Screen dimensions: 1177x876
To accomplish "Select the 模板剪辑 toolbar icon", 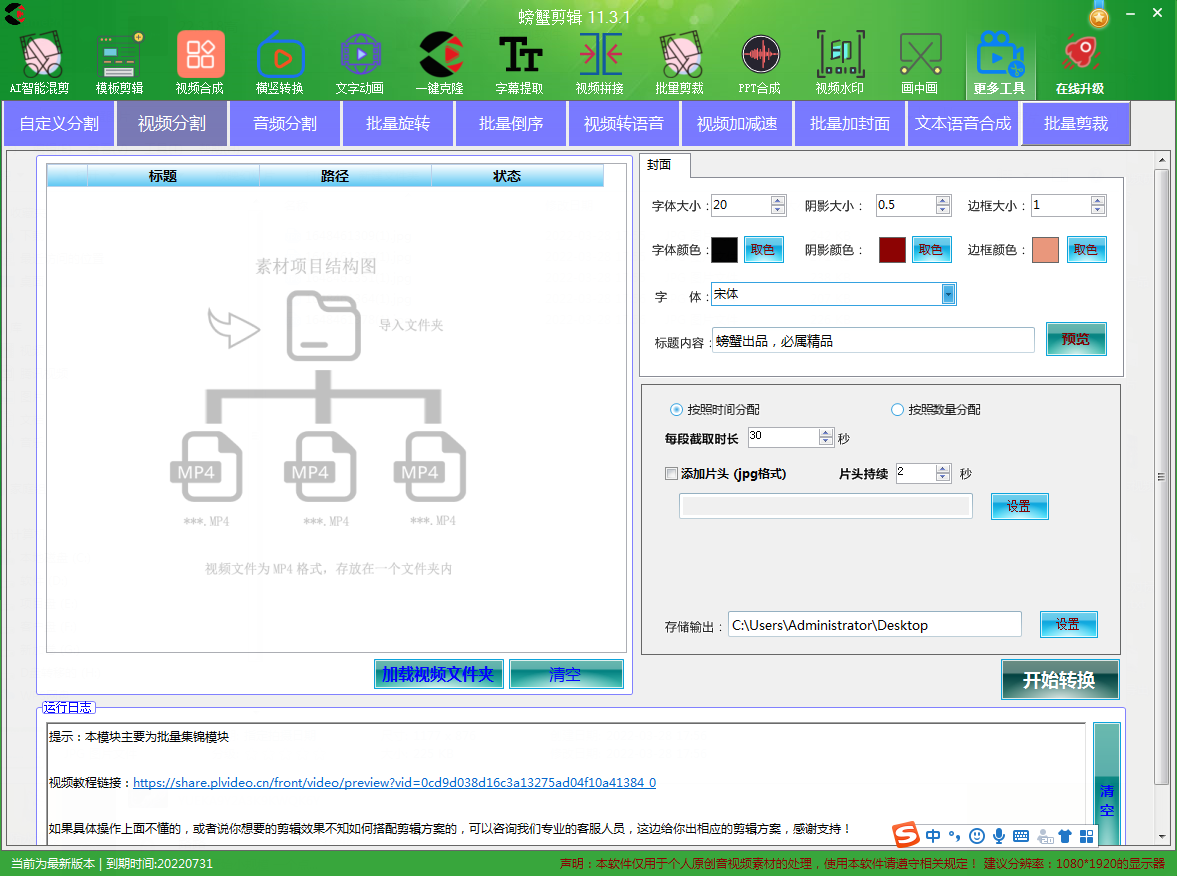I will [120, 58].
